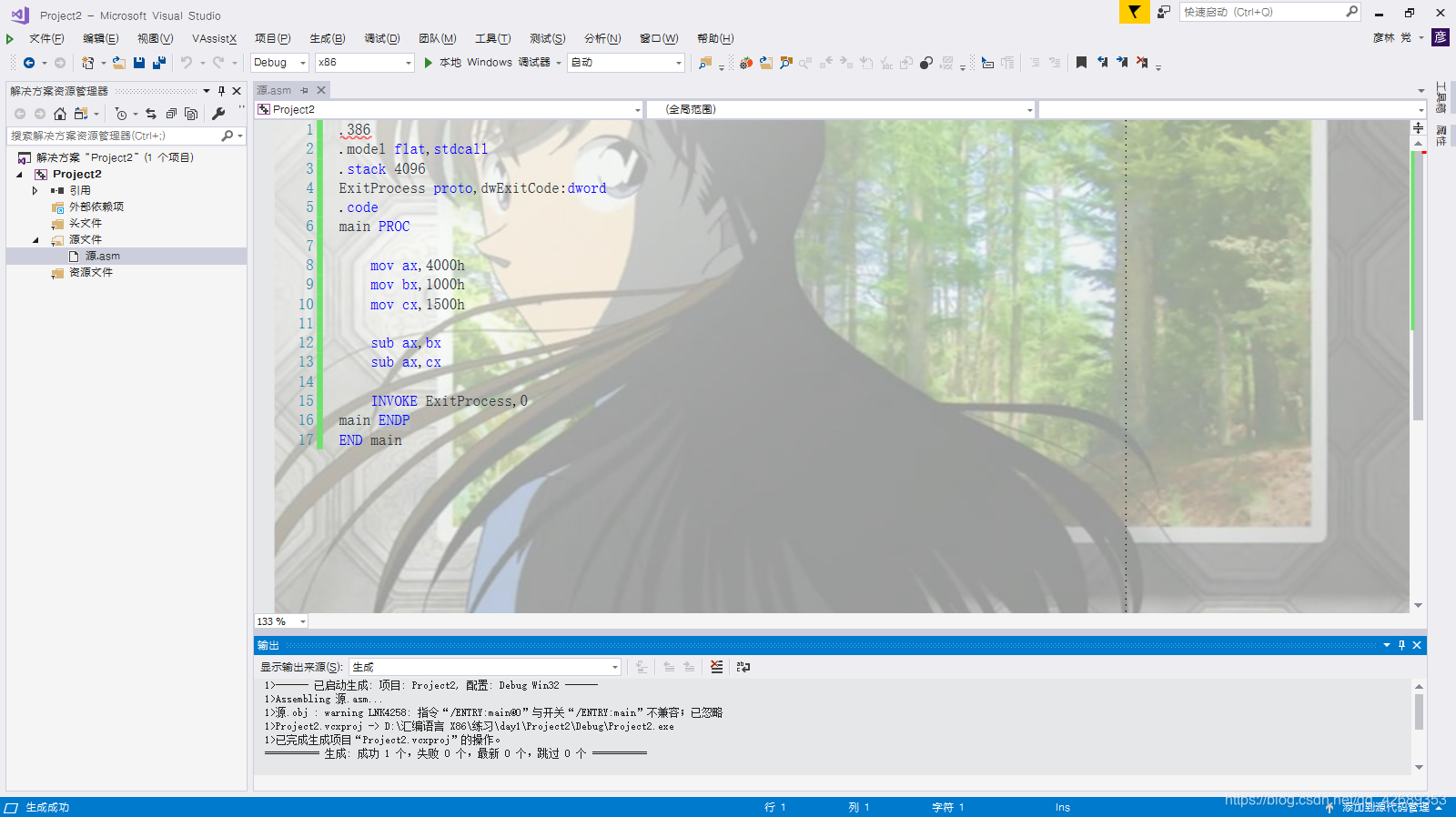1456x817 pixels.
Task: Click the Undo arrow icon
Action: pos(187,63)
